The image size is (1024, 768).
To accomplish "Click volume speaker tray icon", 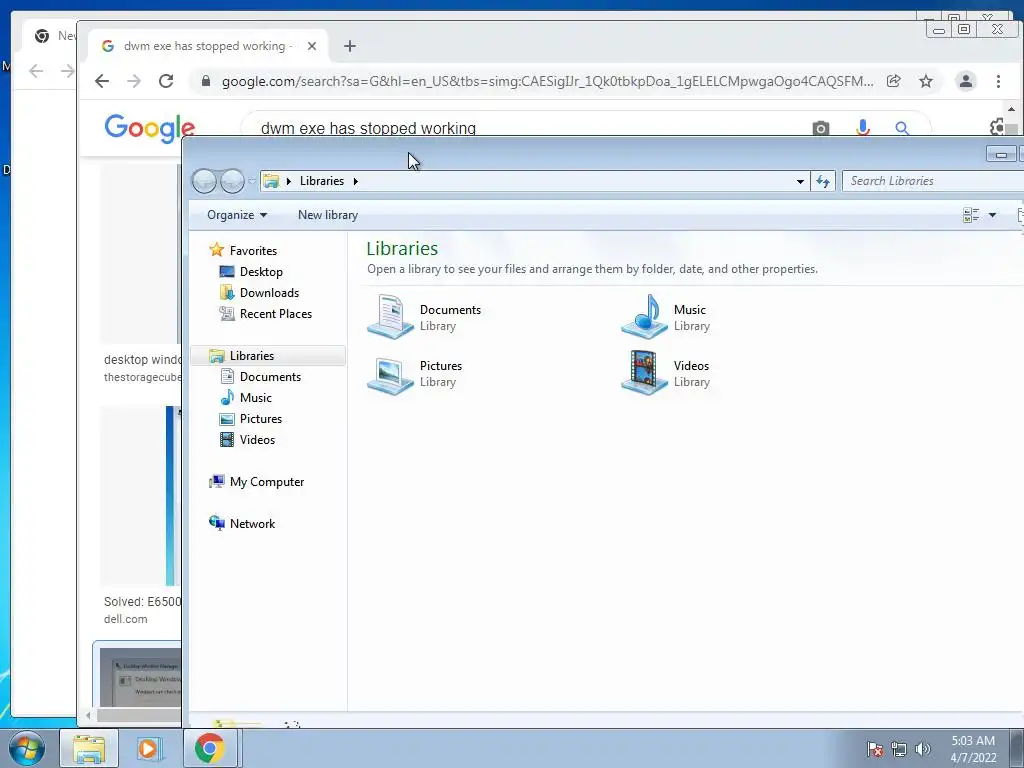I will click(x=923, y=749).
